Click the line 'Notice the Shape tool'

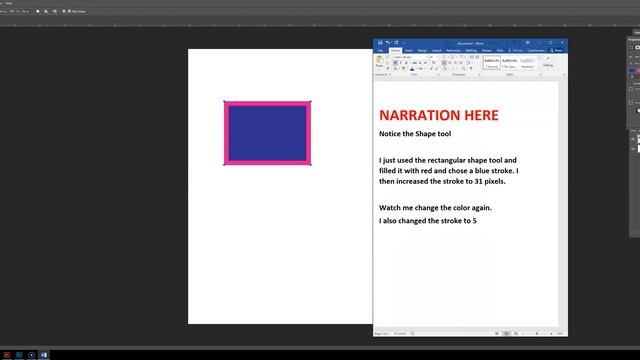click(x=415, y=133)
